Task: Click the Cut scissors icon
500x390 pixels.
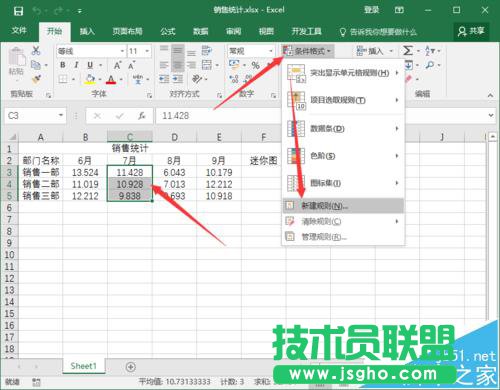Action: coord(36,50)
